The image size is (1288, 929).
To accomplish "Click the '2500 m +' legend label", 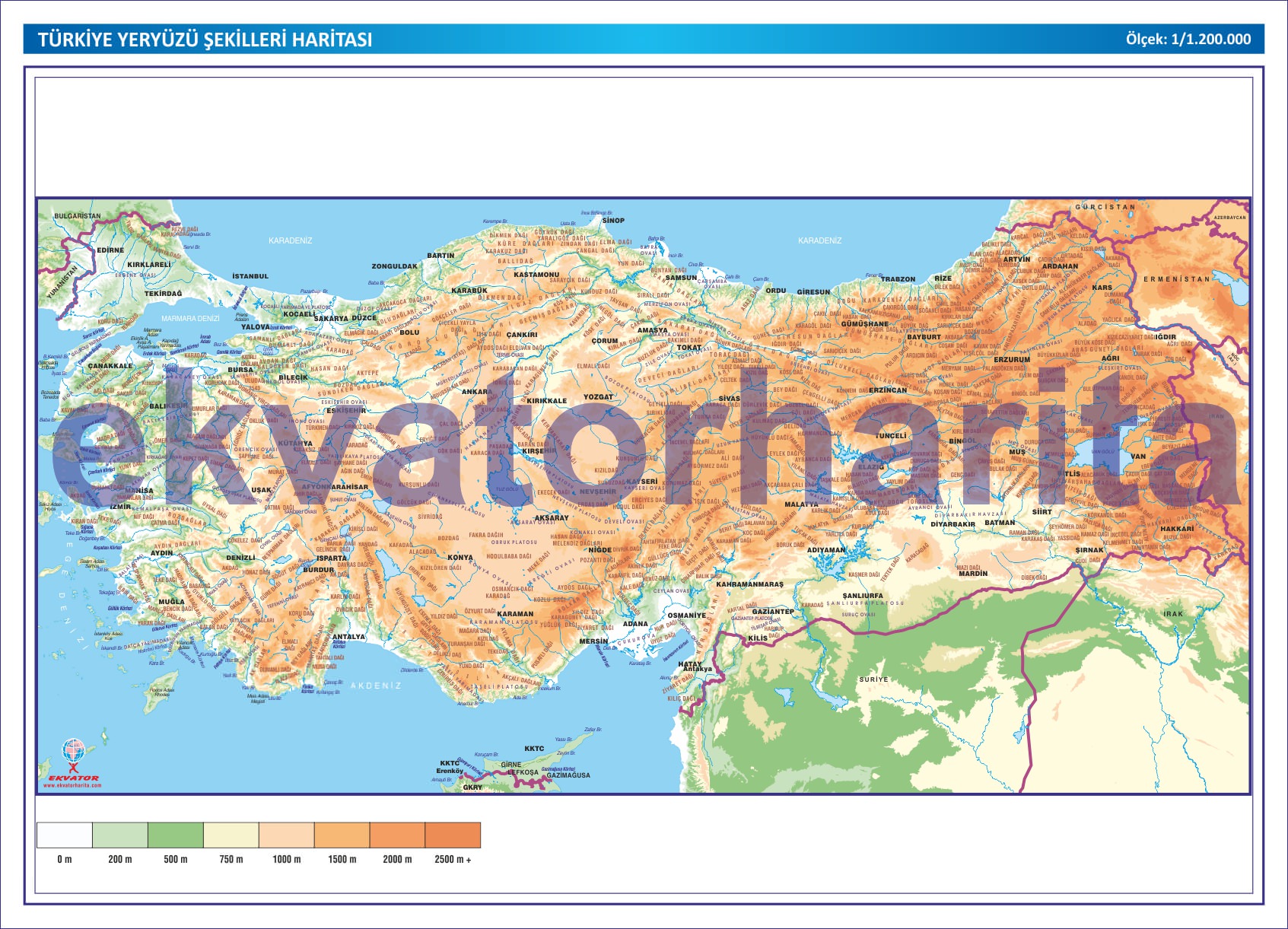I will (x=453, y=859).
